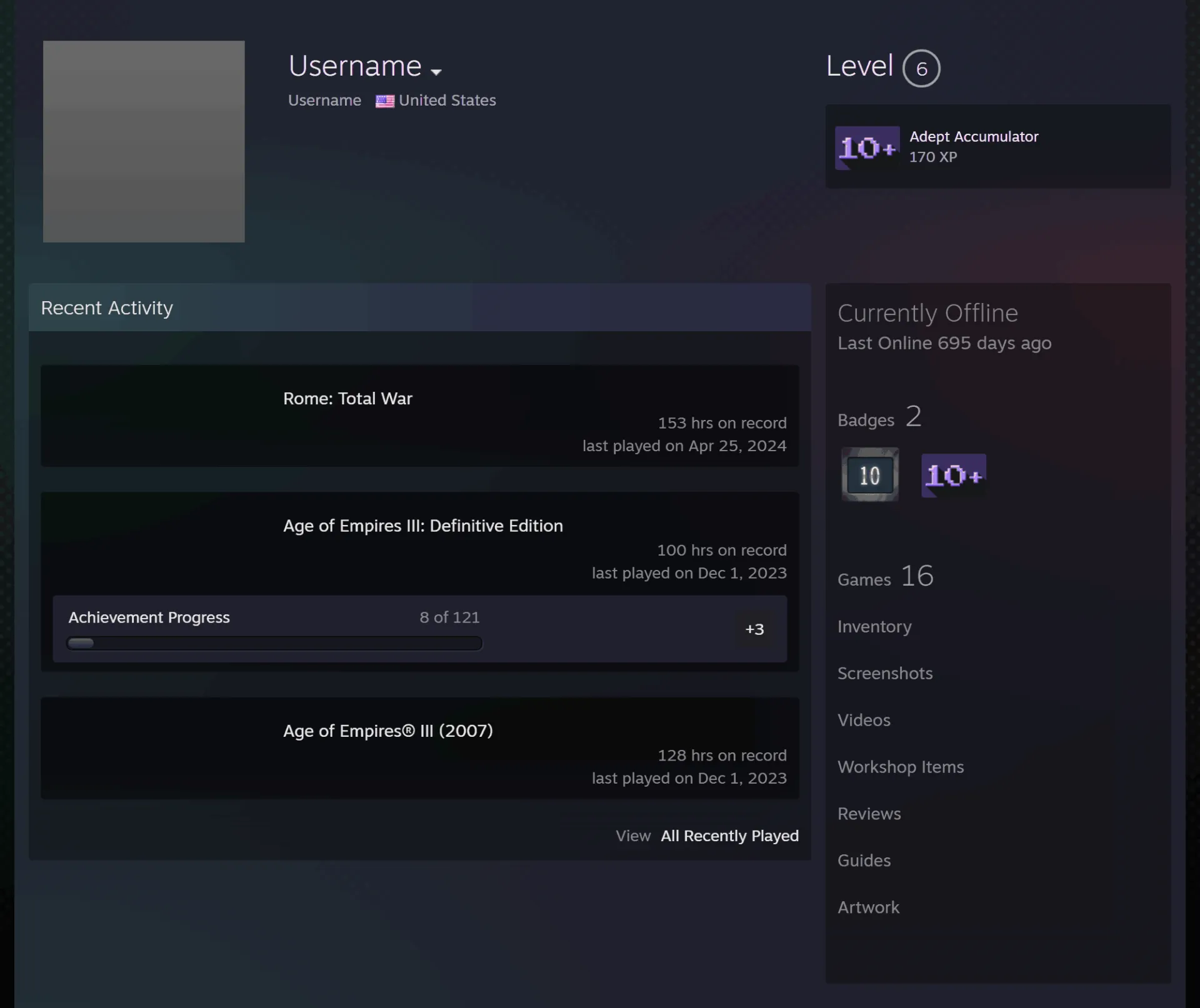Open Rome: Total War game title
Image resolution: width=1200 pixels, height=1008 pixels.
[347, 399]
